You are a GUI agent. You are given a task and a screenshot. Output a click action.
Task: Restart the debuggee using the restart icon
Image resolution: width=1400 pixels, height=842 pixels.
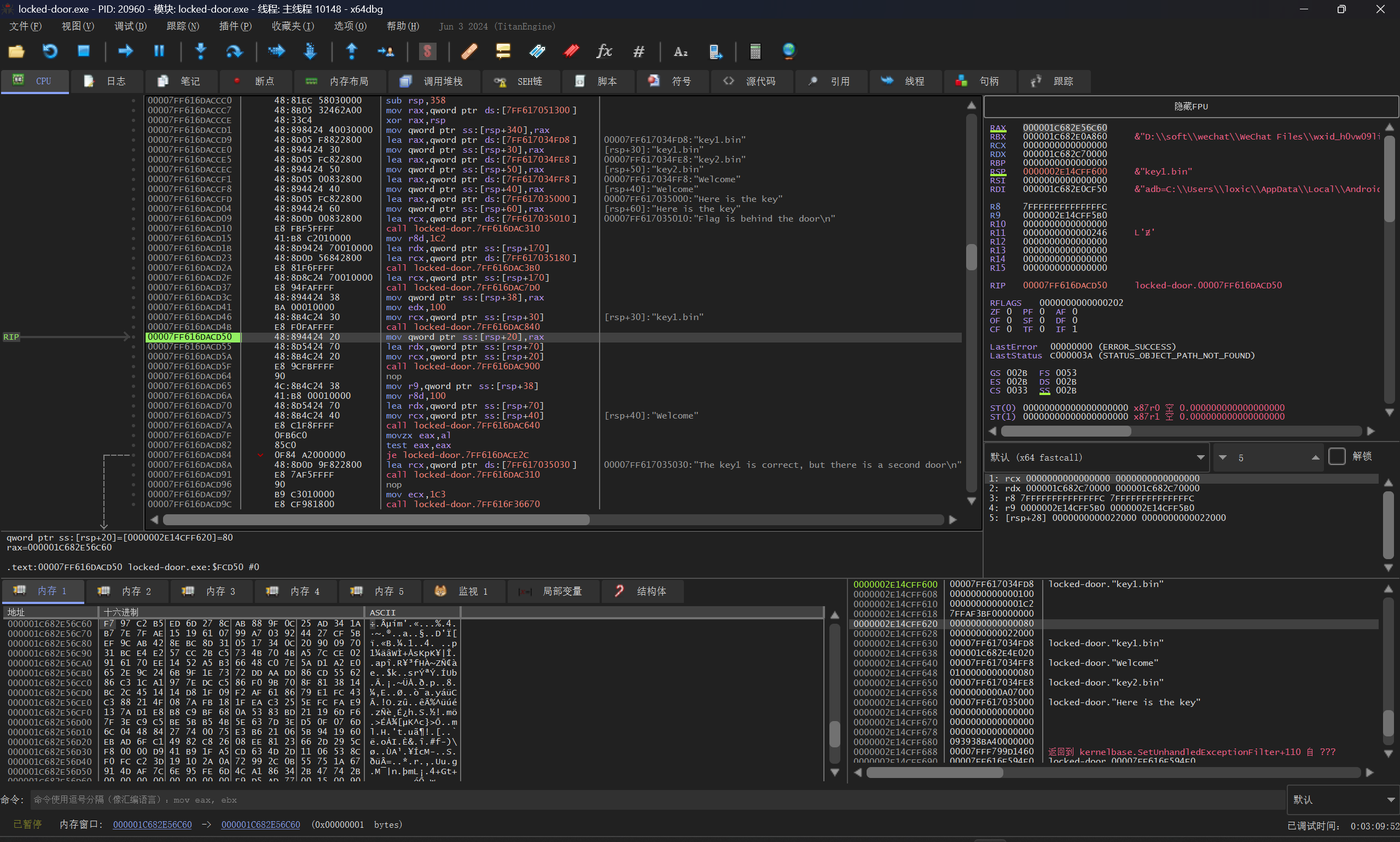[50, 51]
